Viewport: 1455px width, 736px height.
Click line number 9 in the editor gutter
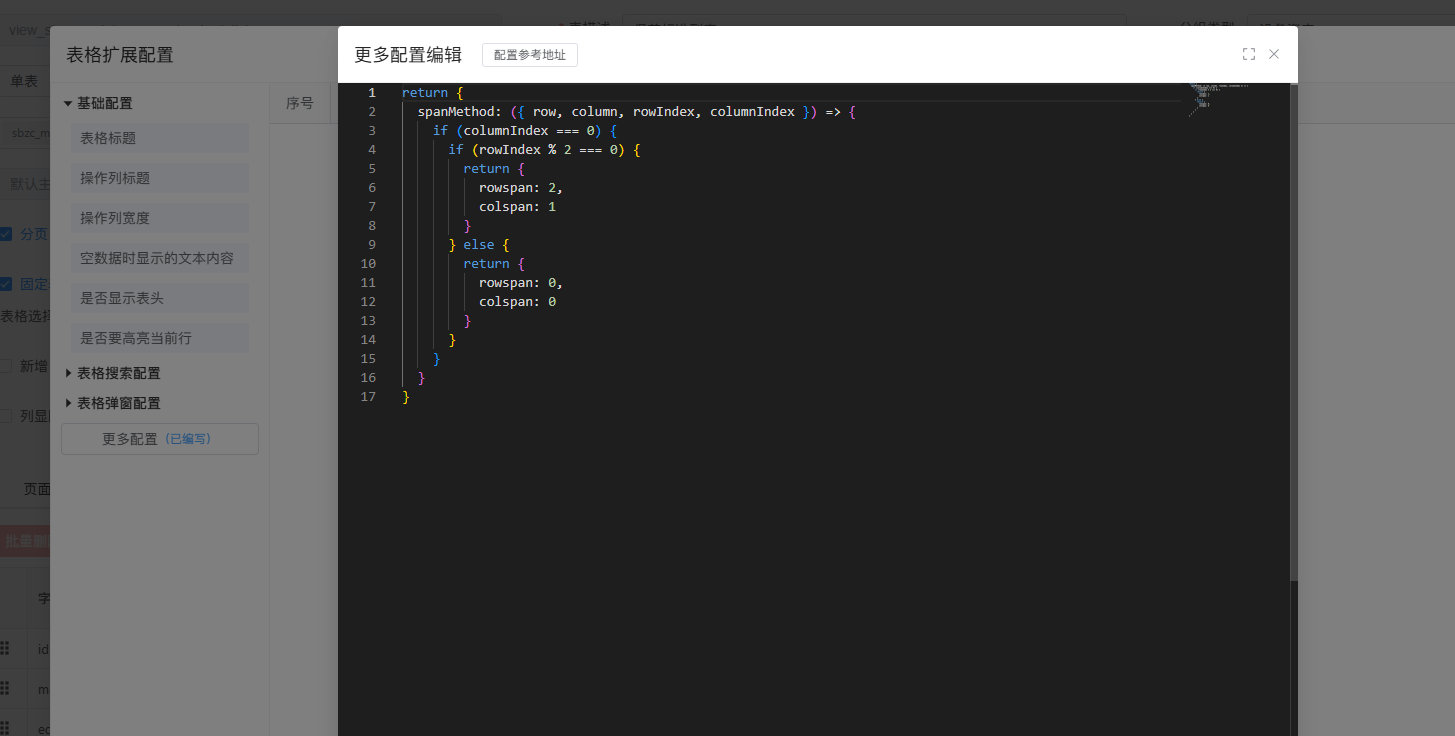click(371, 245)
